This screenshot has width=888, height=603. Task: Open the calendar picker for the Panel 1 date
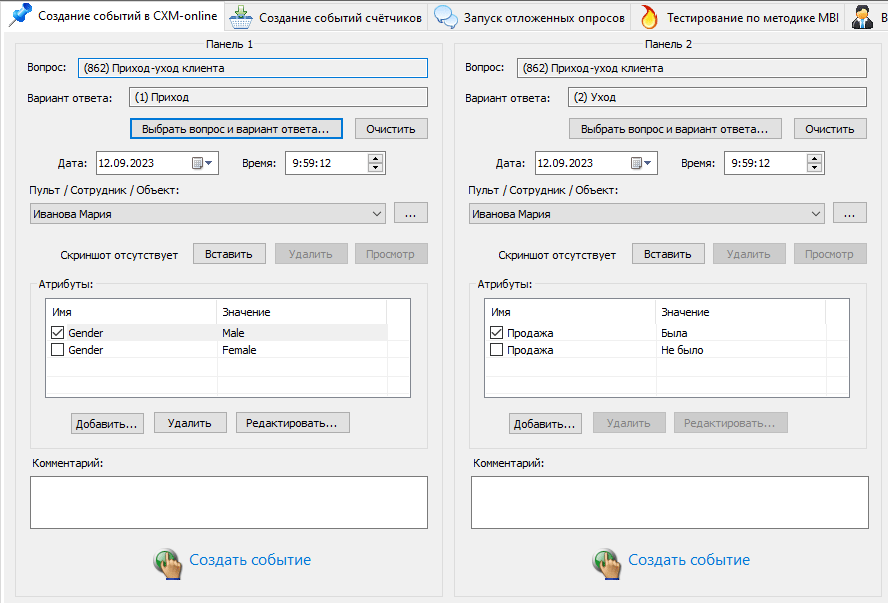point(203,163)
